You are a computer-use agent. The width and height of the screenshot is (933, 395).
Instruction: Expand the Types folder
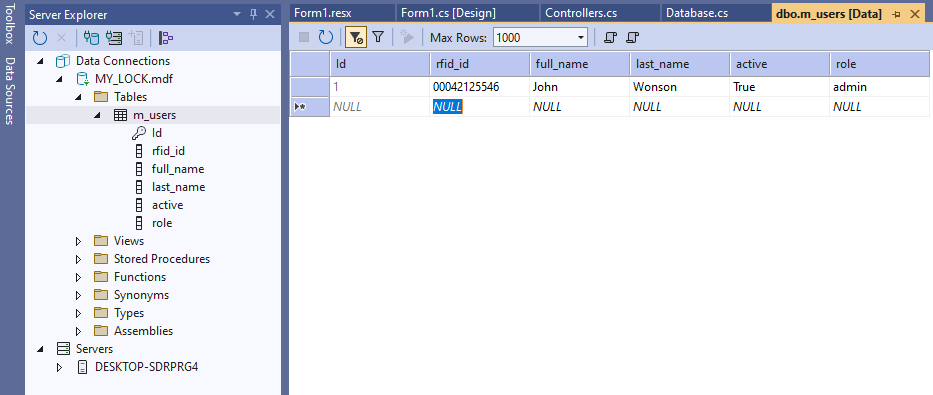78,313
